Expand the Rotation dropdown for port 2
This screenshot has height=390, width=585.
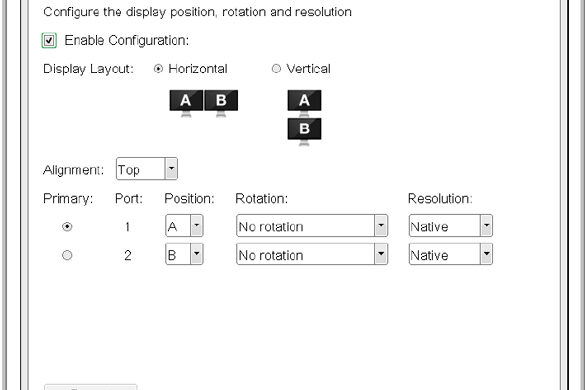pos(312,254)
